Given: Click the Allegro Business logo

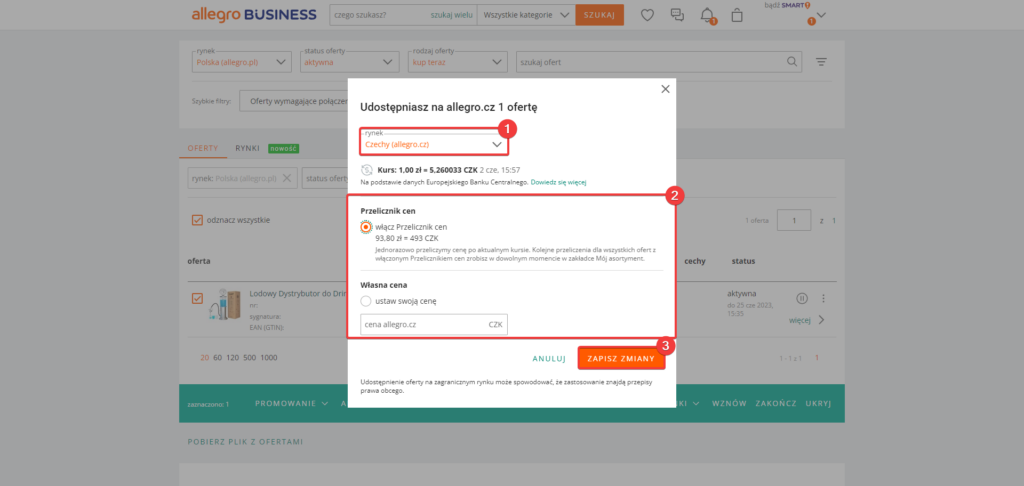Looking at the screenshot, I should (x=254, y=14).
